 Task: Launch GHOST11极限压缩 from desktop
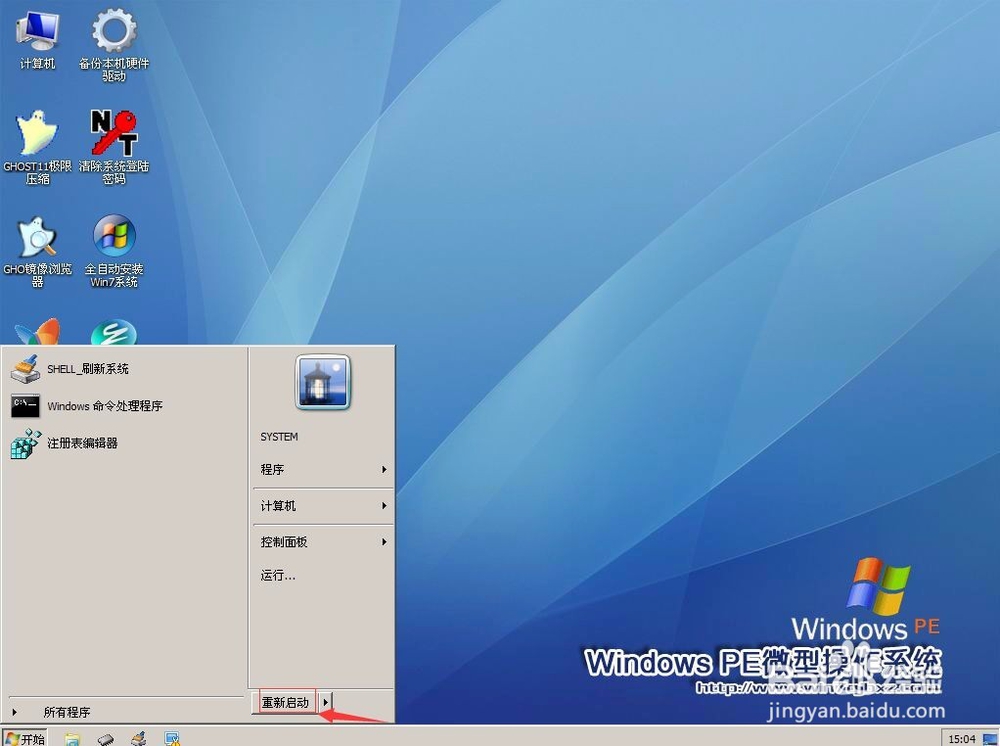pos(37,147)
